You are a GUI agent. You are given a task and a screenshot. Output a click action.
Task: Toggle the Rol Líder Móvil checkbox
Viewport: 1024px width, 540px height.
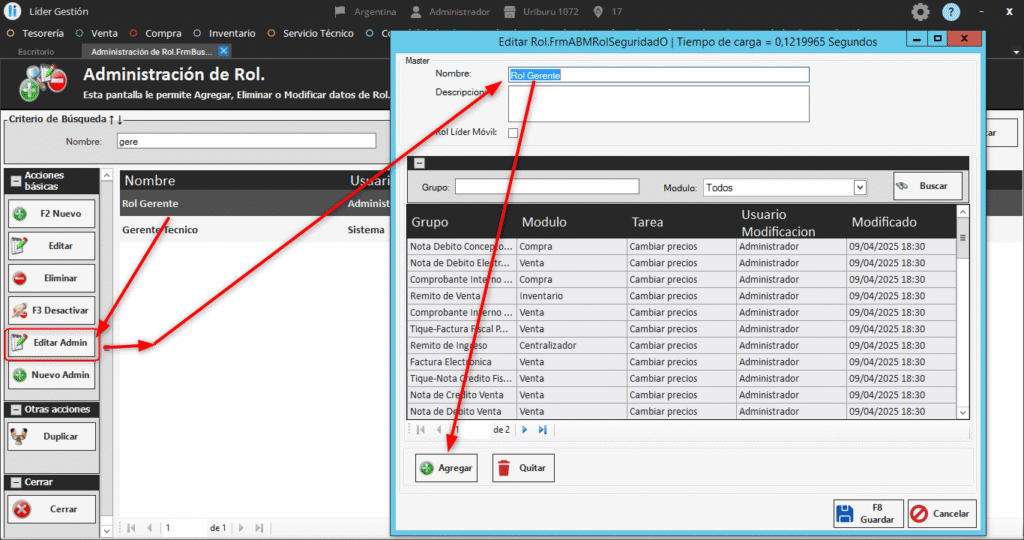513,132
